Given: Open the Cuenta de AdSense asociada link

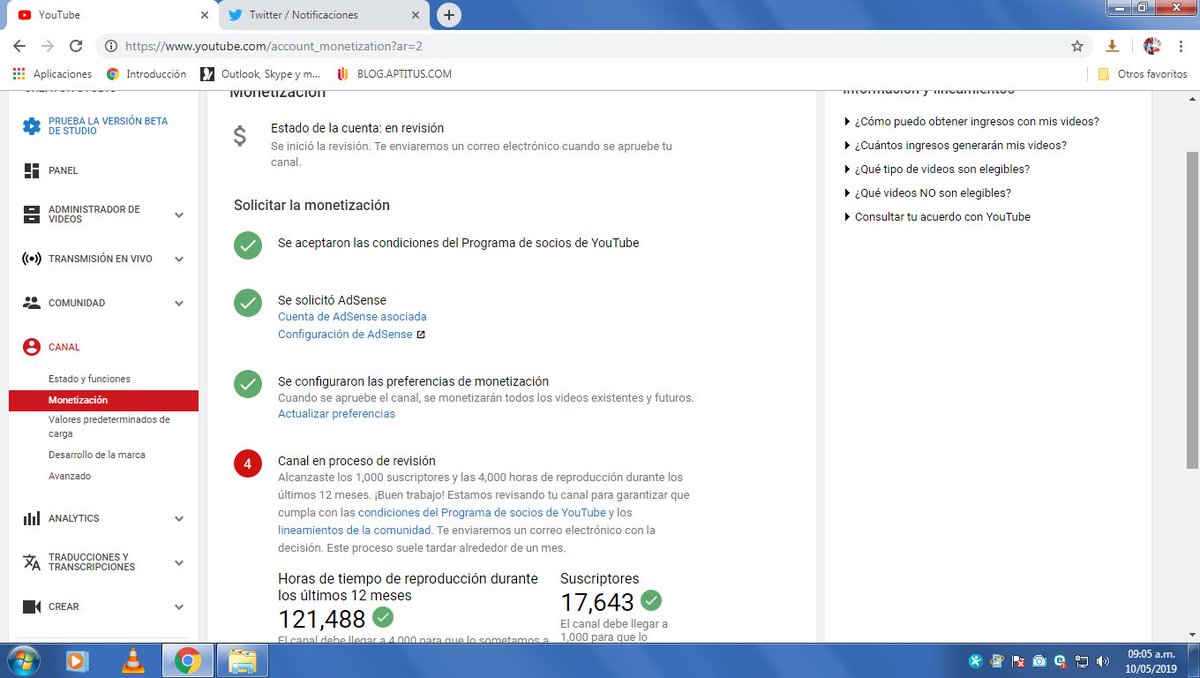Looking at the screenshot, I should 352,316.
